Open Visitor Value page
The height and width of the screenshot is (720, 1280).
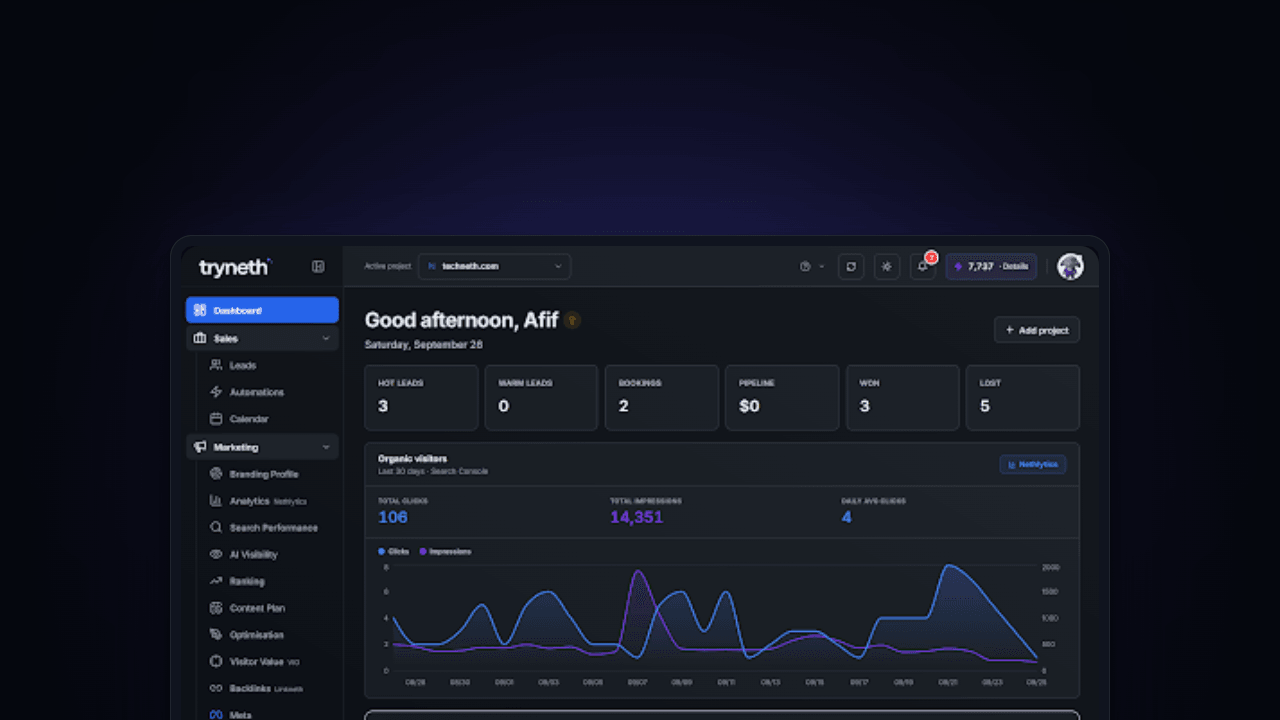click(x=262, y=661)
